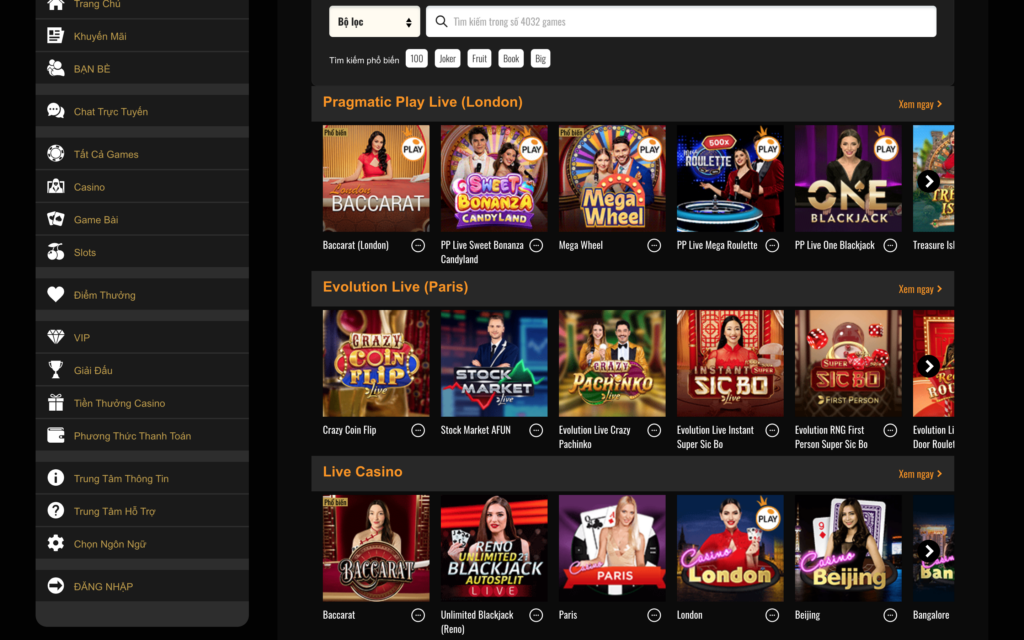Open options icon beside Stock Market AFUN
The height and width of the screenshot is (640, 1024).
point(536,430)
